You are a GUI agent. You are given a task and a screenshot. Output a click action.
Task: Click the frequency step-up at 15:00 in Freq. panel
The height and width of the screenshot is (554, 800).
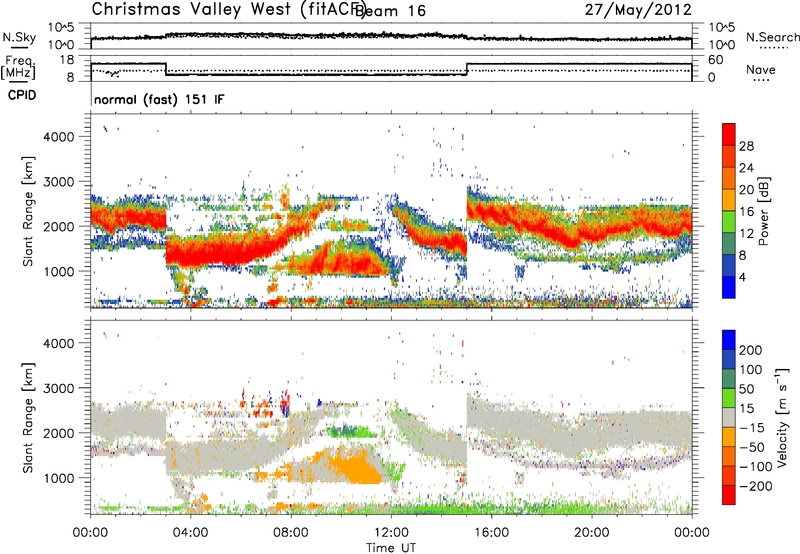tap(467, 69)
